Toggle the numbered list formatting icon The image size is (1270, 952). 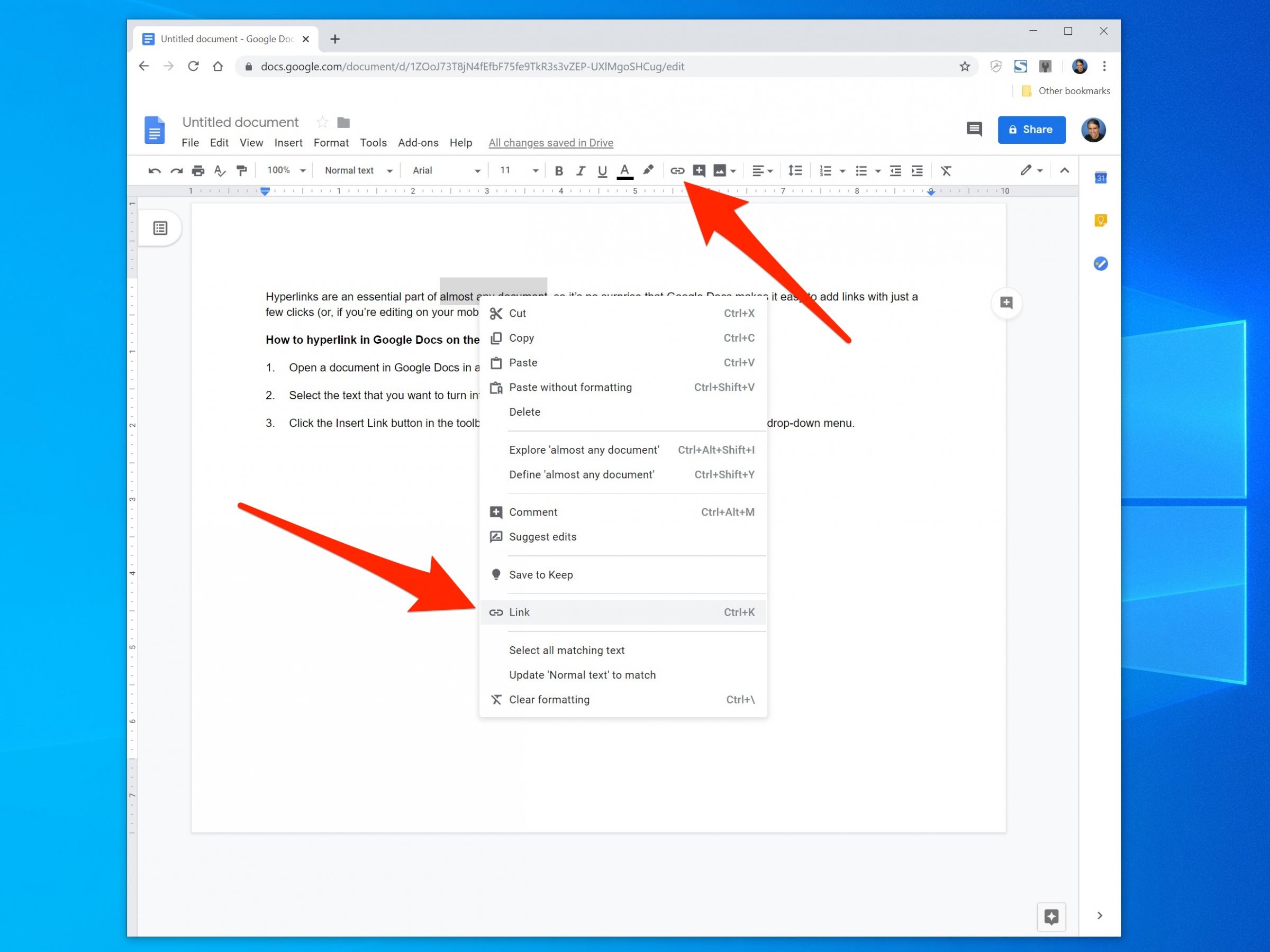point(824,170)
